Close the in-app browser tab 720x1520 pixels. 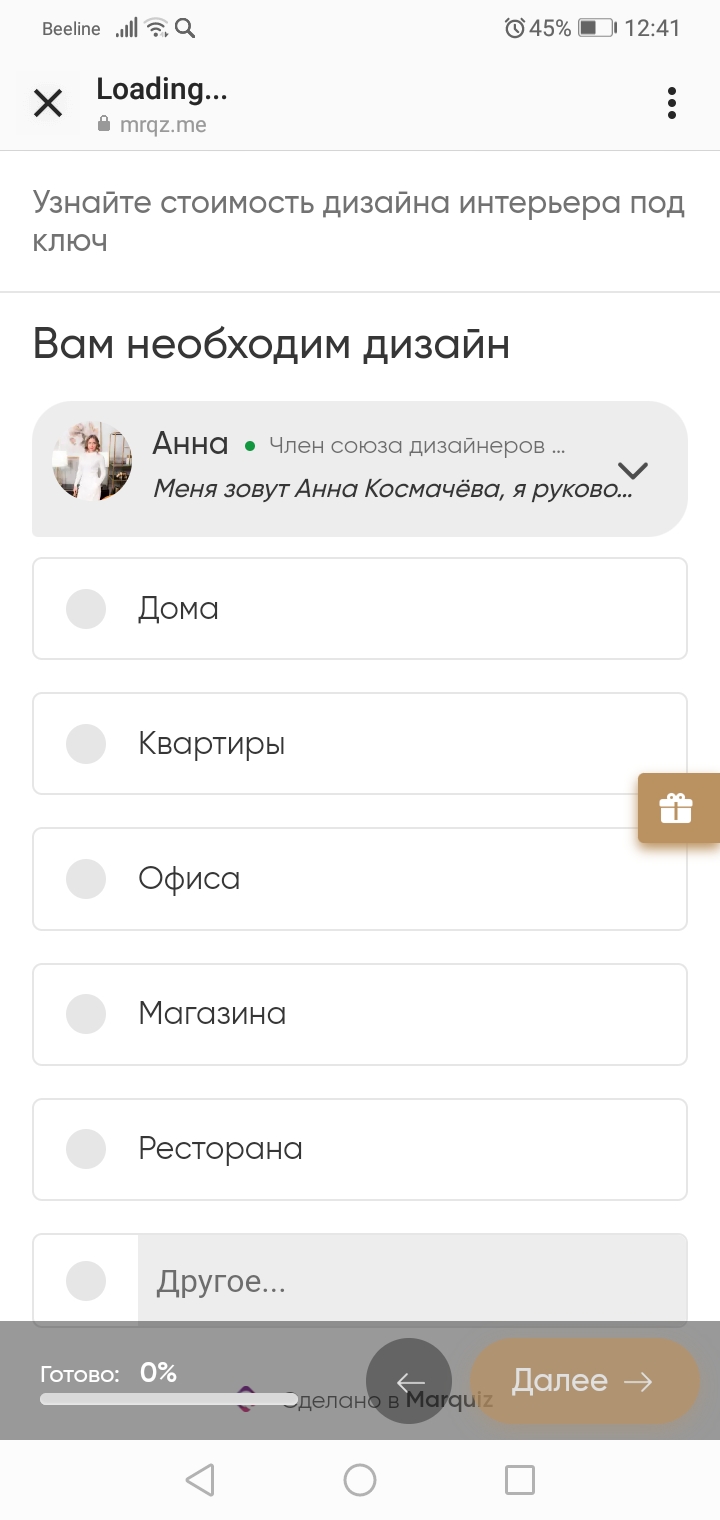coord(48,103)
